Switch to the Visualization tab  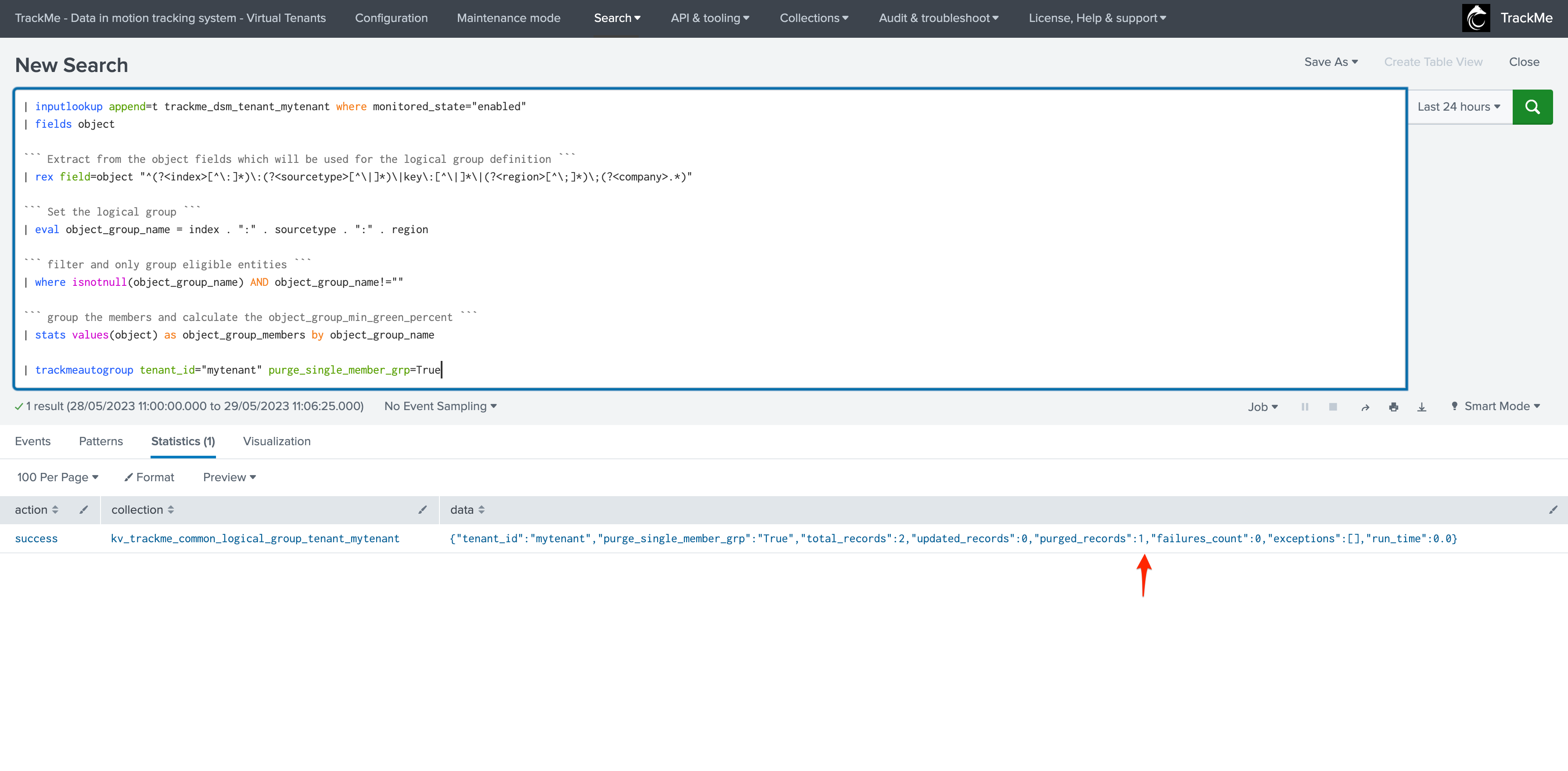point(277,442)
